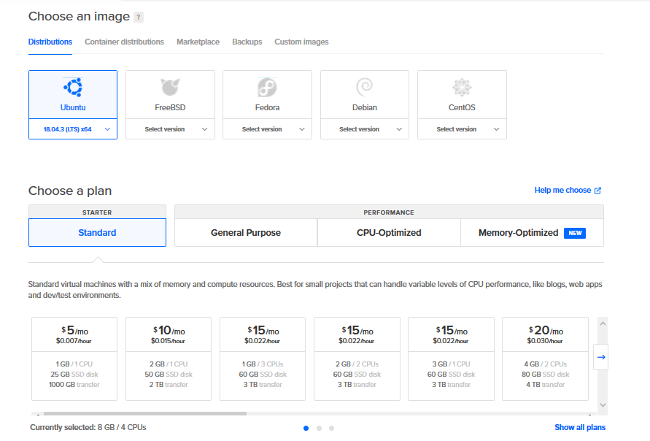Select the Standard plan type
This screenshot has height=441, width=650.
[x=97, y=233]
